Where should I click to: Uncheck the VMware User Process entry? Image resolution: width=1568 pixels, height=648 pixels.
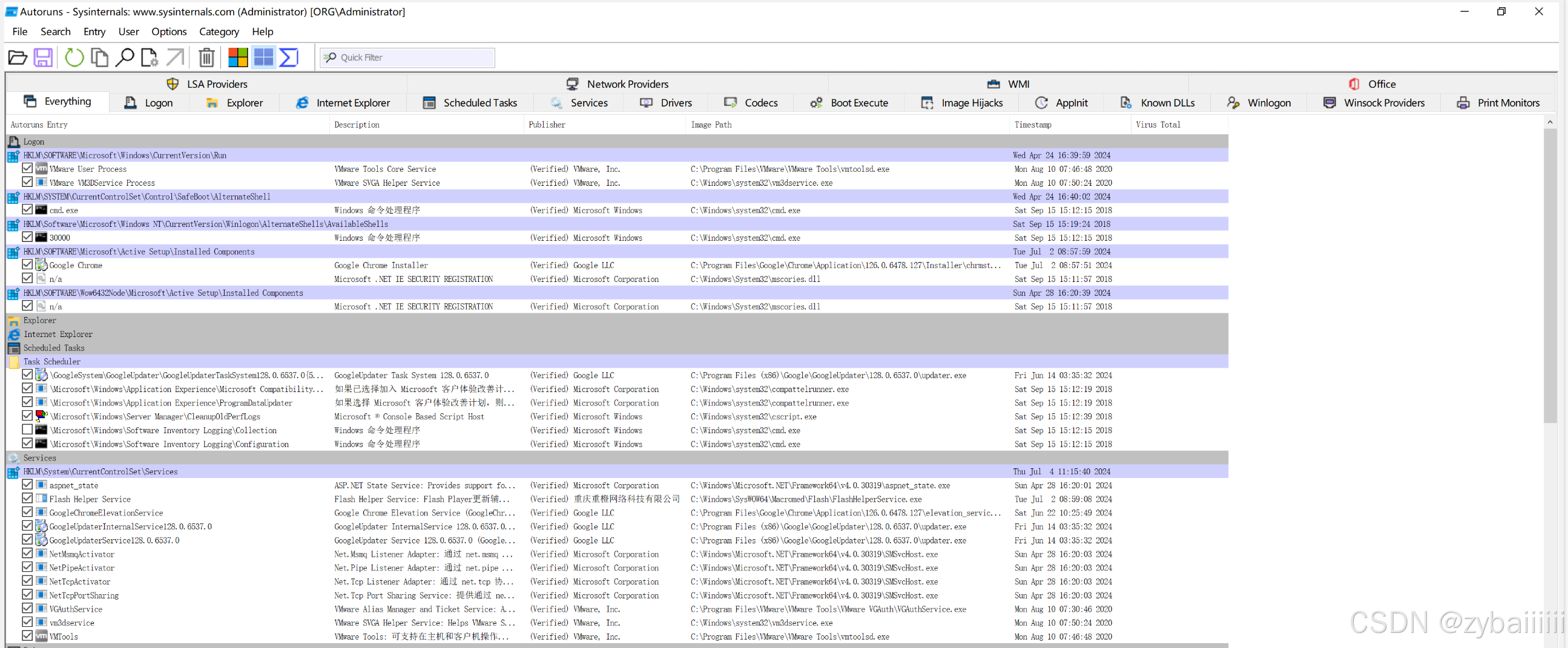[x=27, y=168]
